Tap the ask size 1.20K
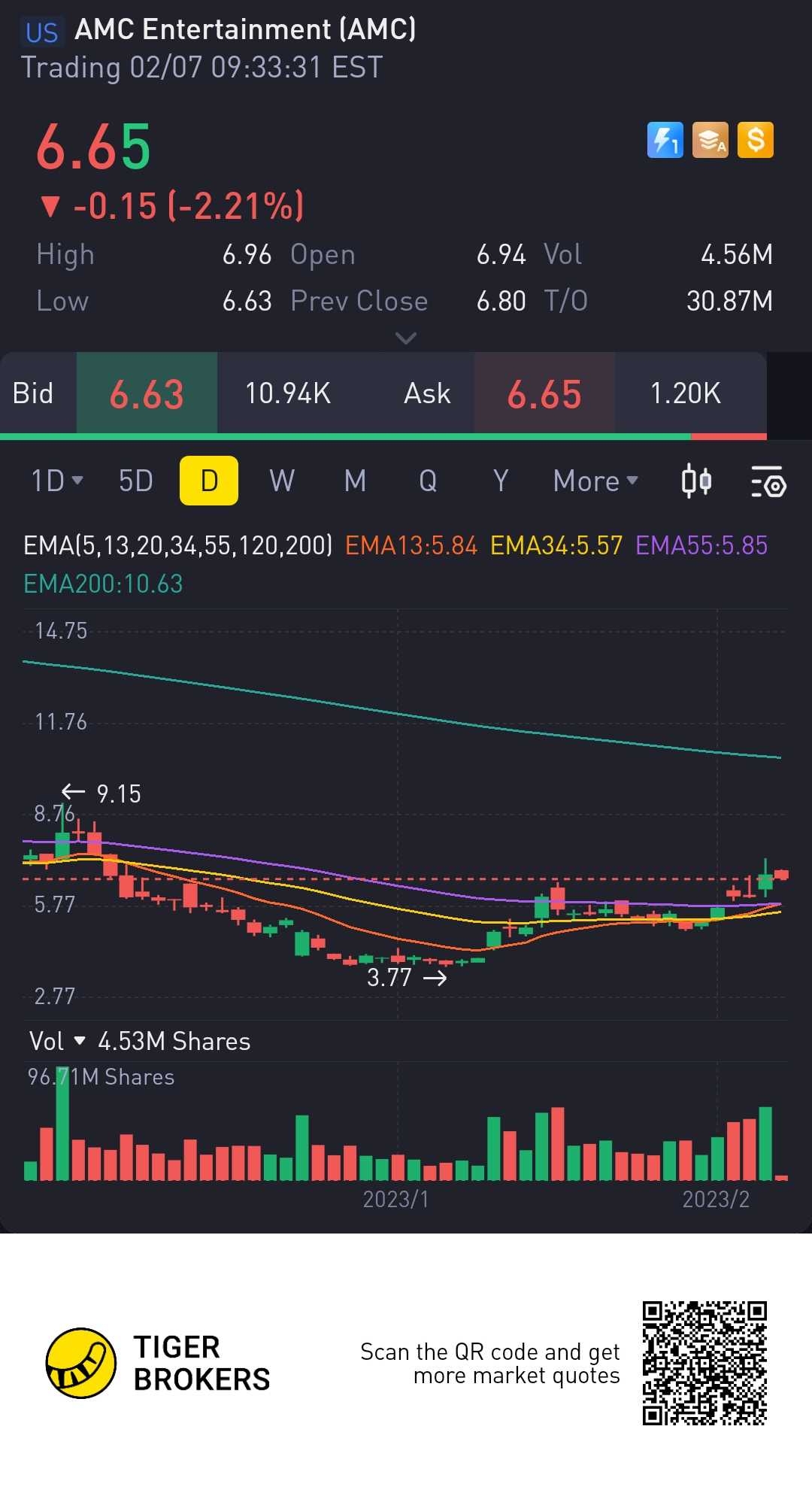812x1493 pixels. [685, 393]
